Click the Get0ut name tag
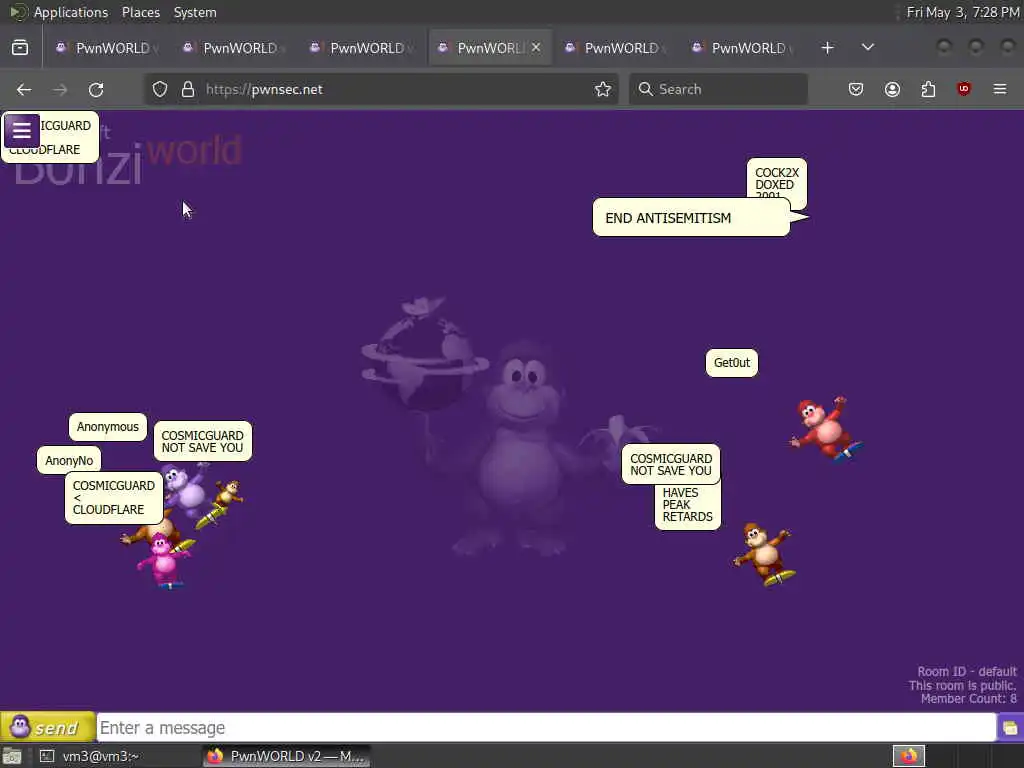The height and width of the screenshot is (768, 1024). tap(732, 362)
